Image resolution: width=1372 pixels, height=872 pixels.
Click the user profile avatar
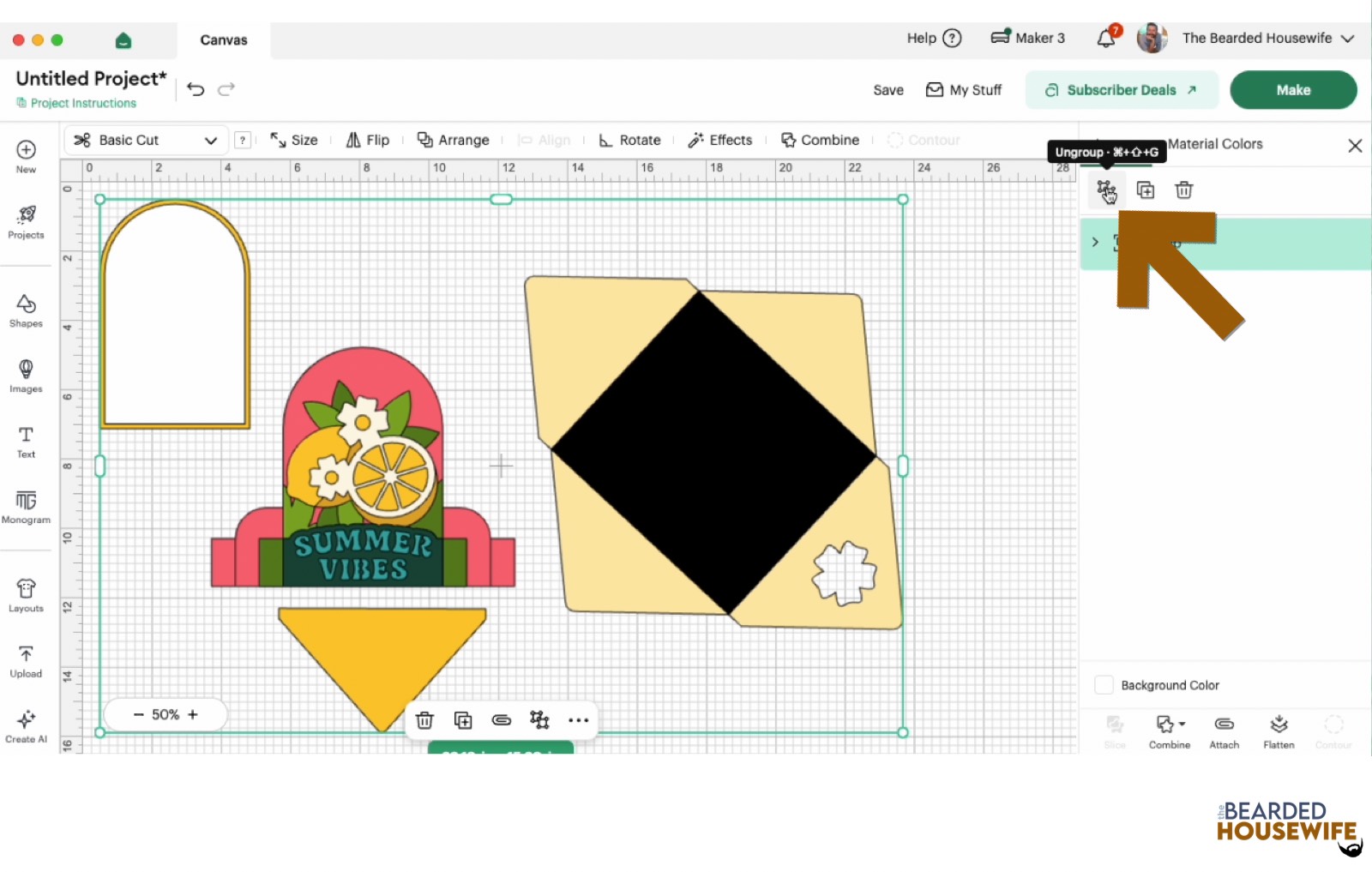1152,38
